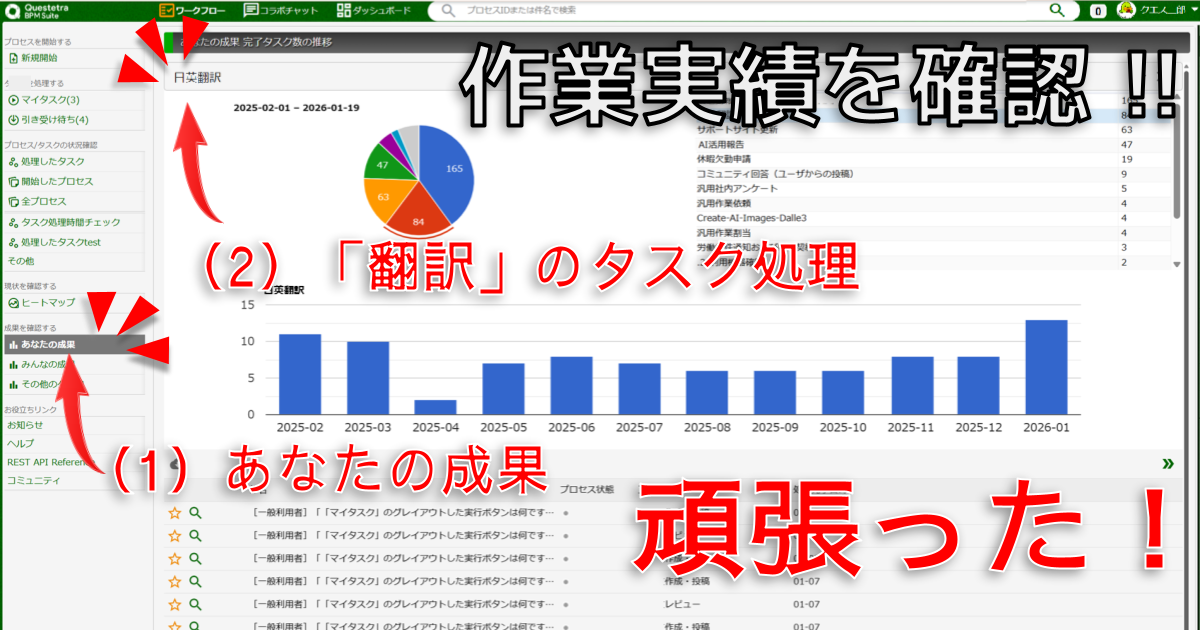Star the first task row in the list
Screen dimensions: 1200x630
pyautogui.click(x=175, y=512)
